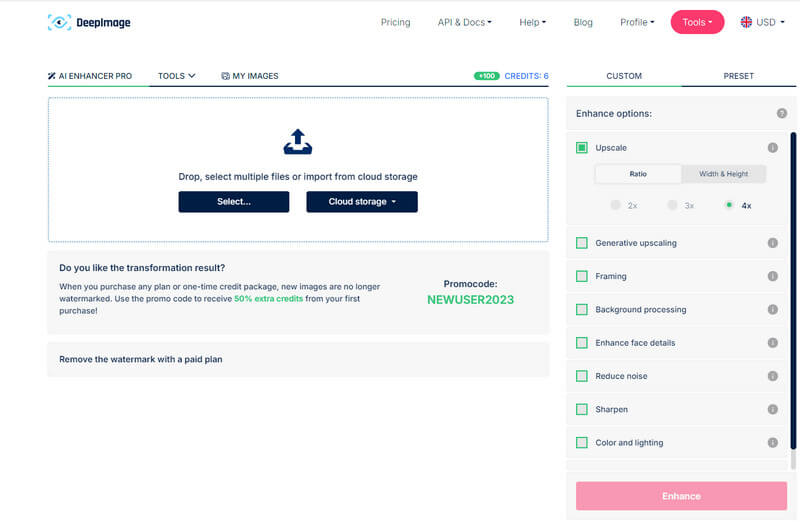Screen dimensions: 800x522
Task: Click Remove the watermark with a paid plan
Action: [x=141, y=359]
